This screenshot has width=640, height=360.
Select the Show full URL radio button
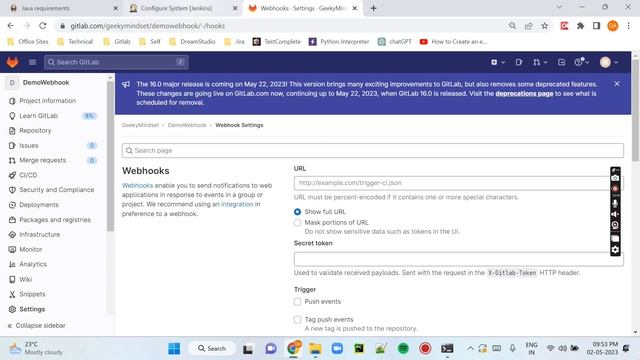pyautogui.click(x=298, y=212)
